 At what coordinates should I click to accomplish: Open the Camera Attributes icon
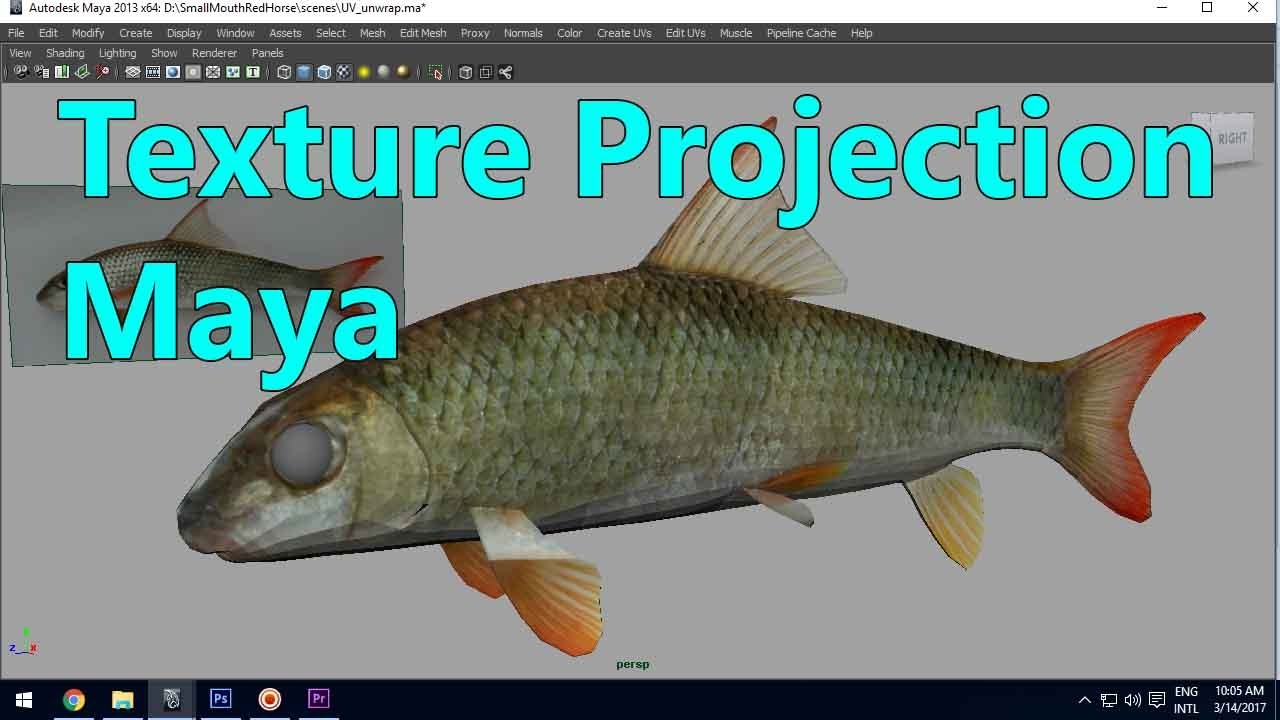tap(41, 72)
